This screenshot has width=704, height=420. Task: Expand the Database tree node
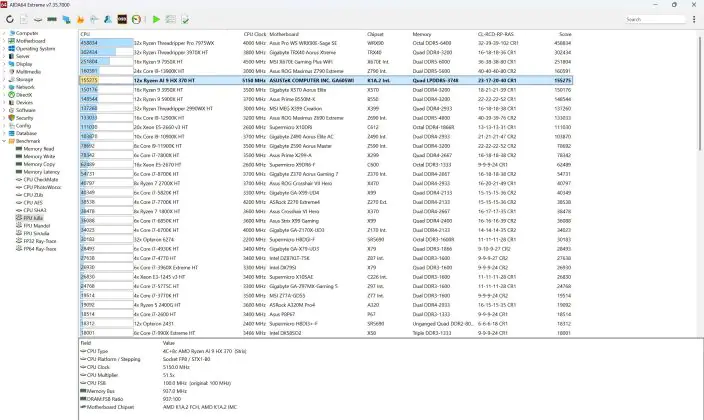pyautogui.click(x=4, y=133)
